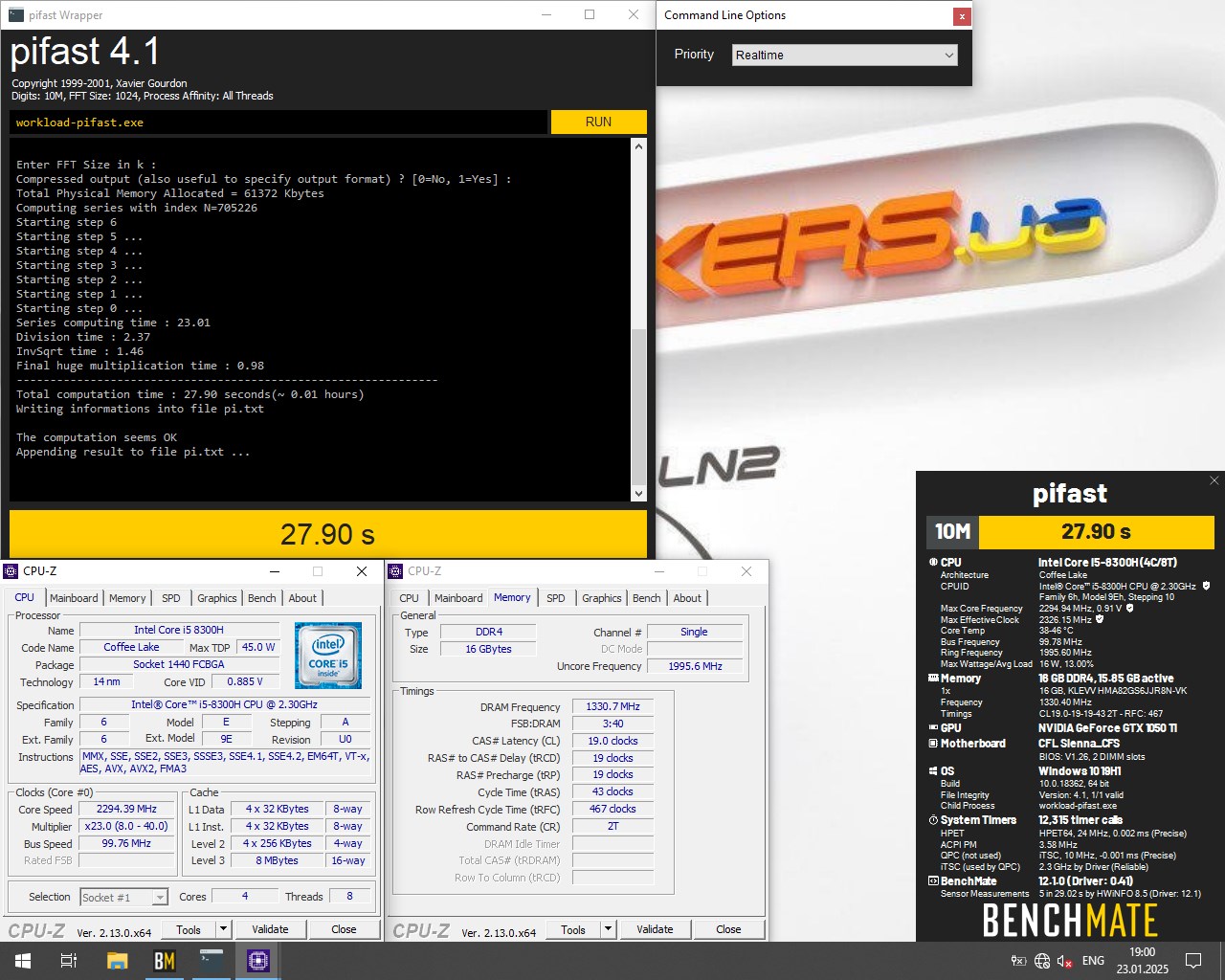Viewport: 1225px width, 980px height.
Task: Click the console scroll down arrow
Action: point(639,494)
